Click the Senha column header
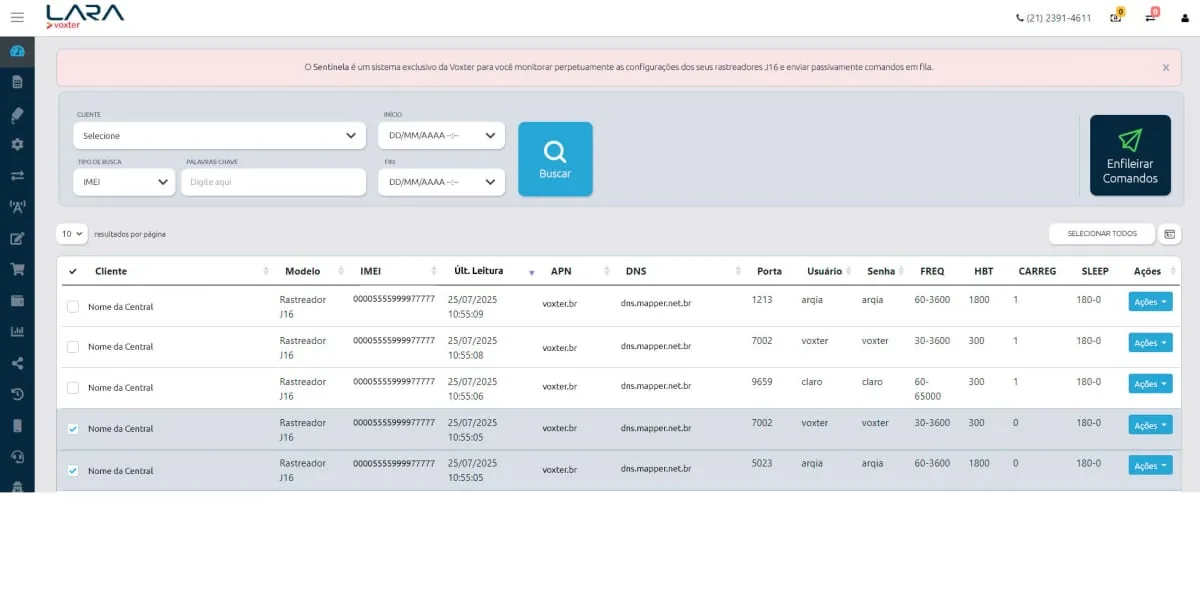Viewport: 1200px width, 594px height. click(x=881, y=271)
